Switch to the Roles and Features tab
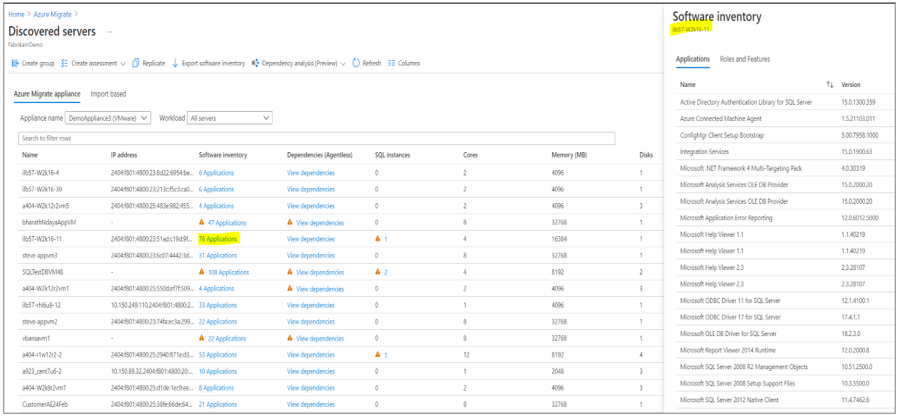Screen dimensions: 900x419 pyautogui.click(x=745, y=59)
